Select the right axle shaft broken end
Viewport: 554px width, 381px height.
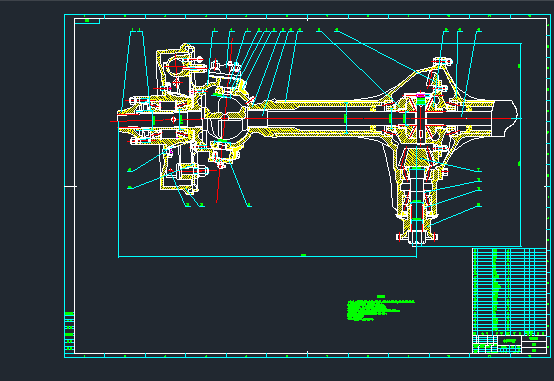(506, 118)
